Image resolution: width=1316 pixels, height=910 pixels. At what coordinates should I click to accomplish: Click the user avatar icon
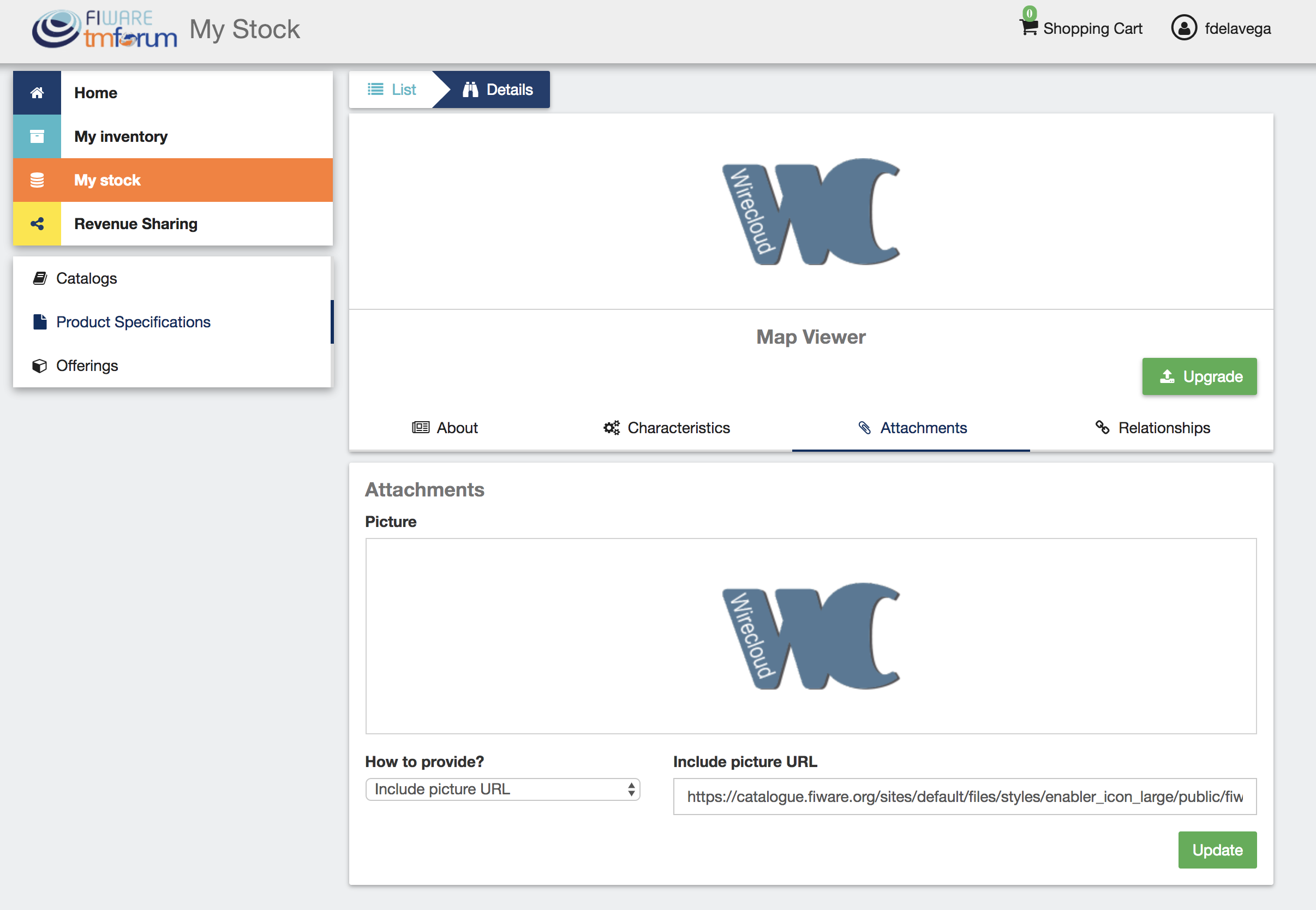[1184, 28]
